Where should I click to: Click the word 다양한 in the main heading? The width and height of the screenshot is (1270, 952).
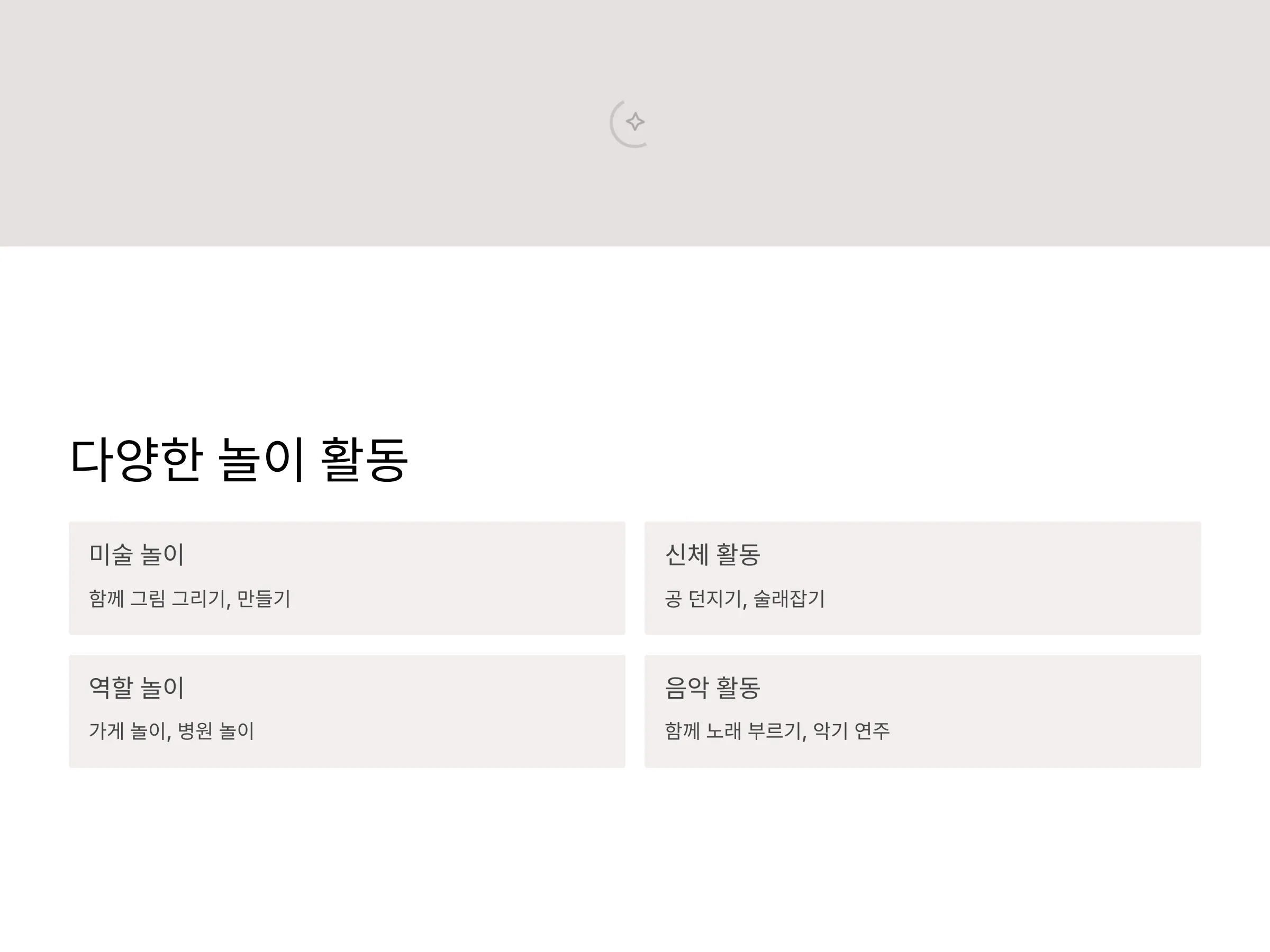(x=136, y=459)
